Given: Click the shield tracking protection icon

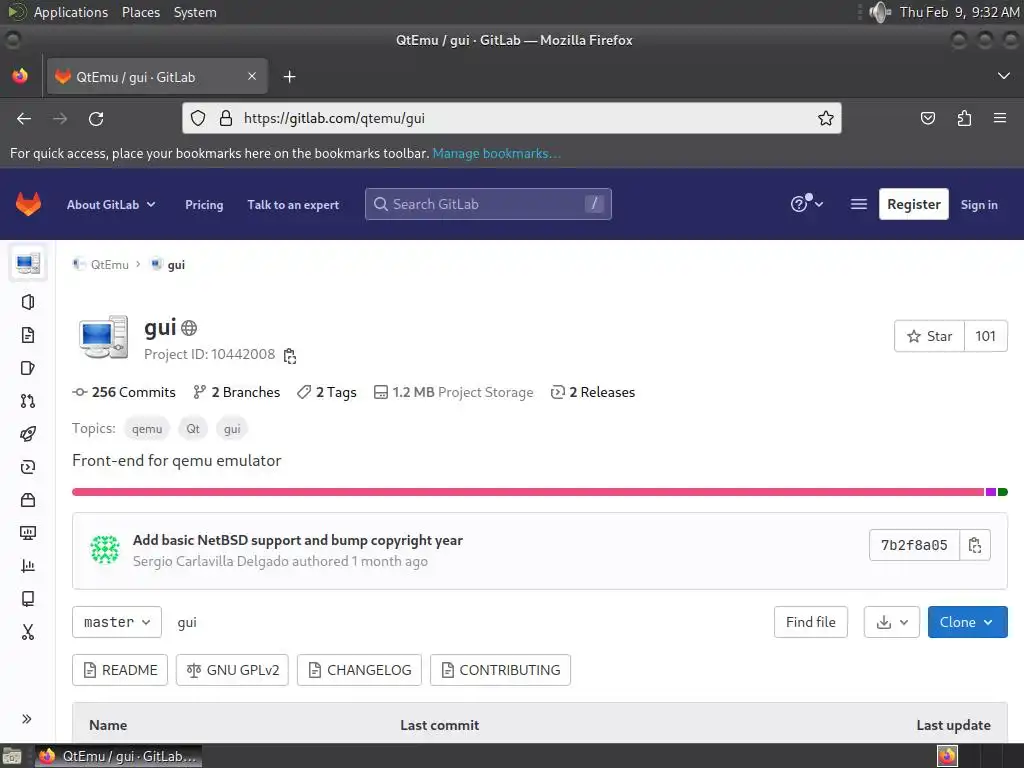Looking at the screenshot, I should pyautogui.click(x=198, y=118).
